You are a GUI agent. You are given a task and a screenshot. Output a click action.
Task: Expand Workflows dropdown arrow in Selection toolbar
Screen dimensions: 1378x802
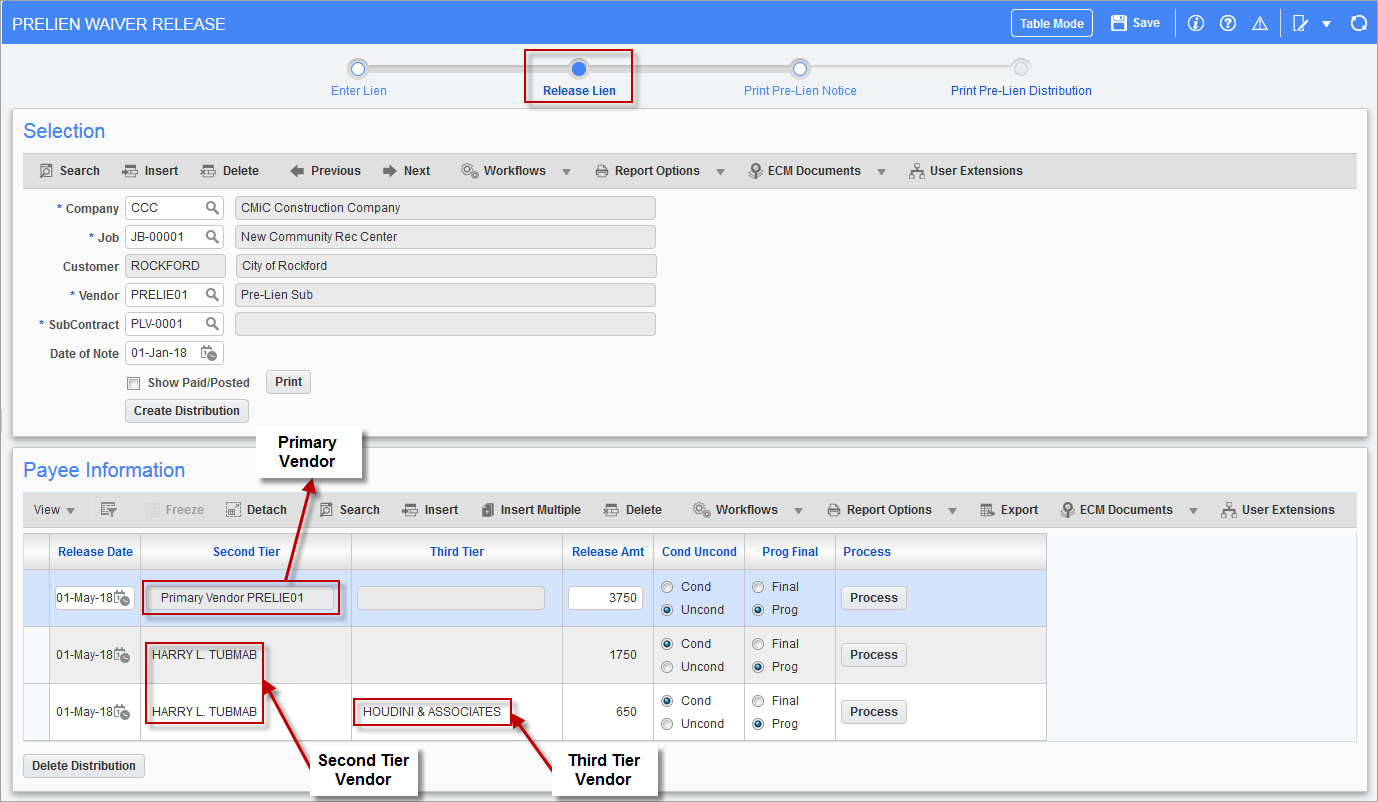pyautogui.click(x=566, y=171)
